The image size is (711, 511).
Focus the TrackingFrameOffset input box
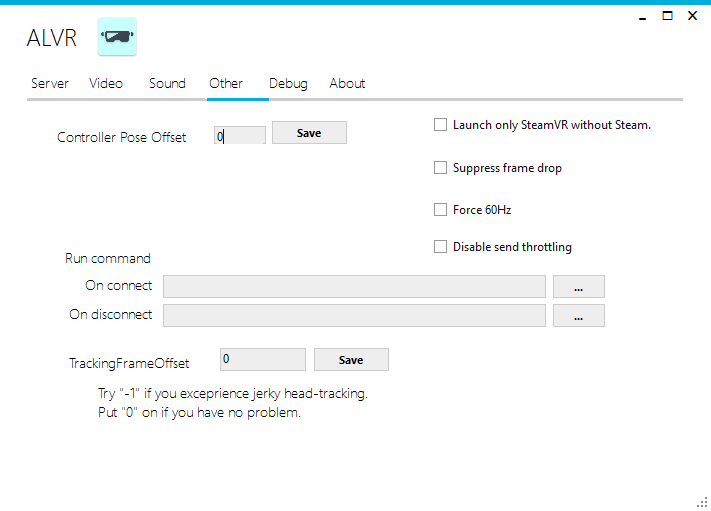263,360
